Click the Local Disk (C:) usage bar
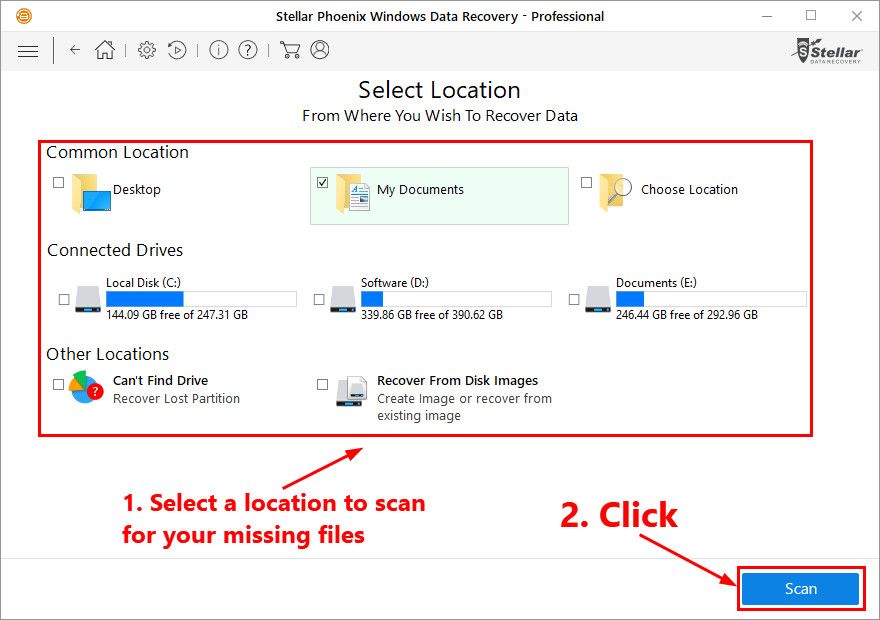This screenshot has width=880, height=620. pyautogui.click(x=201, y=298)
